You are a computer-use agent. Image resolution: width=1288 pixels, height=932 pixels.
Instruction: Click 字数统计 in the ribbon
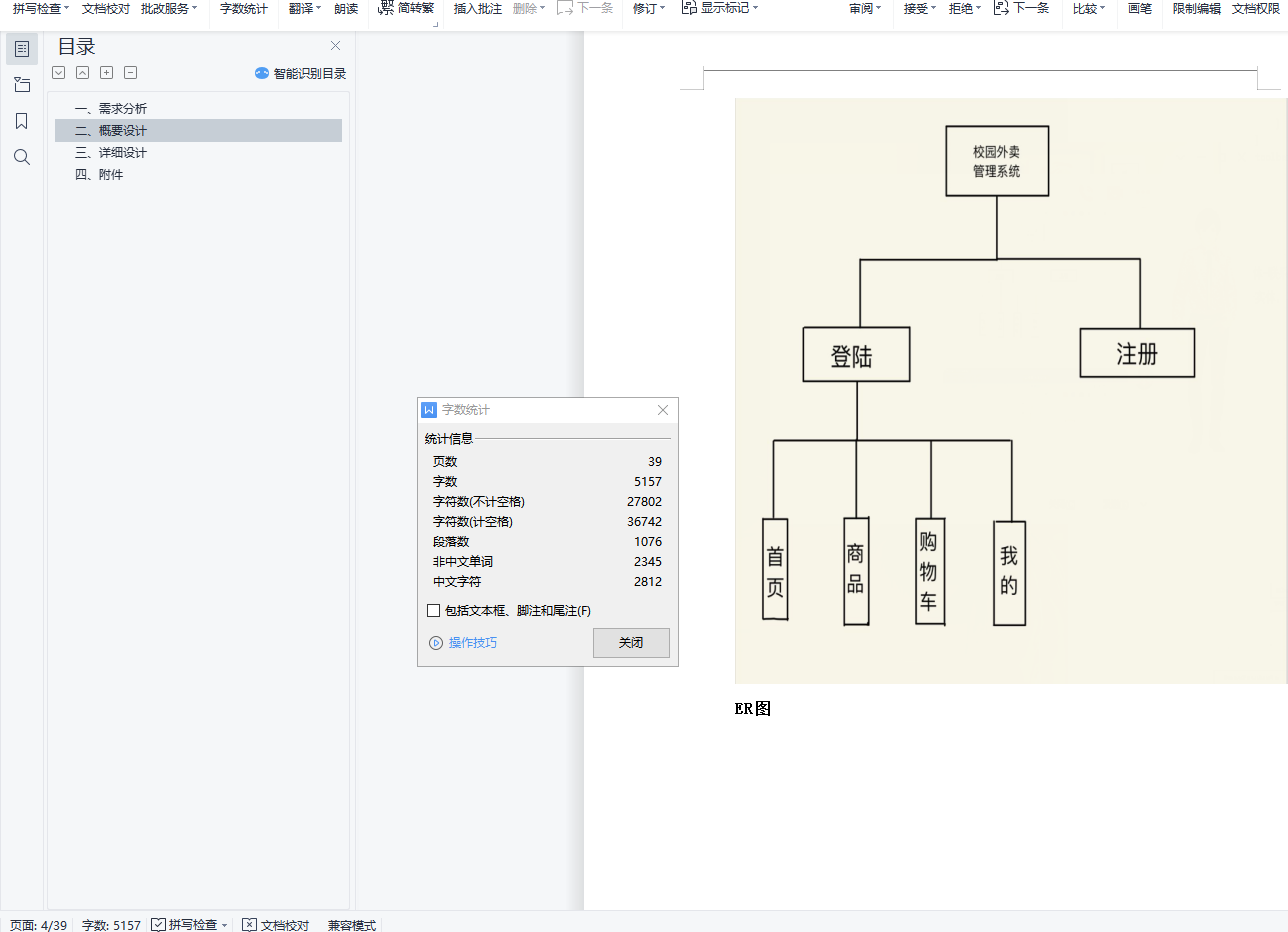tap(244, 8)
